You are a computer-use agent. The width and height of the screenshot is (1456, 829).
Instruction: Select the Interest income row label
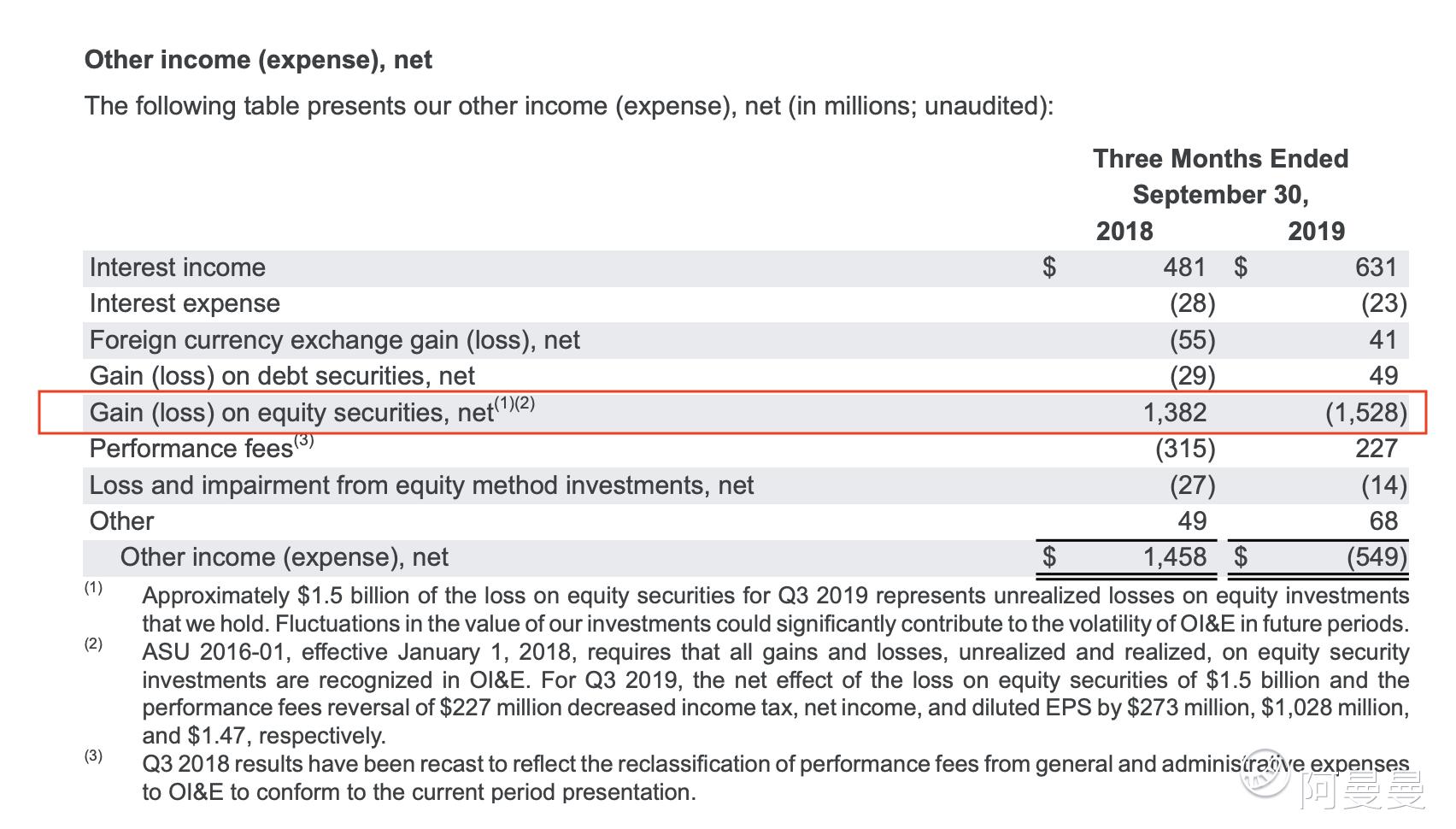click(x=178, y=268)
